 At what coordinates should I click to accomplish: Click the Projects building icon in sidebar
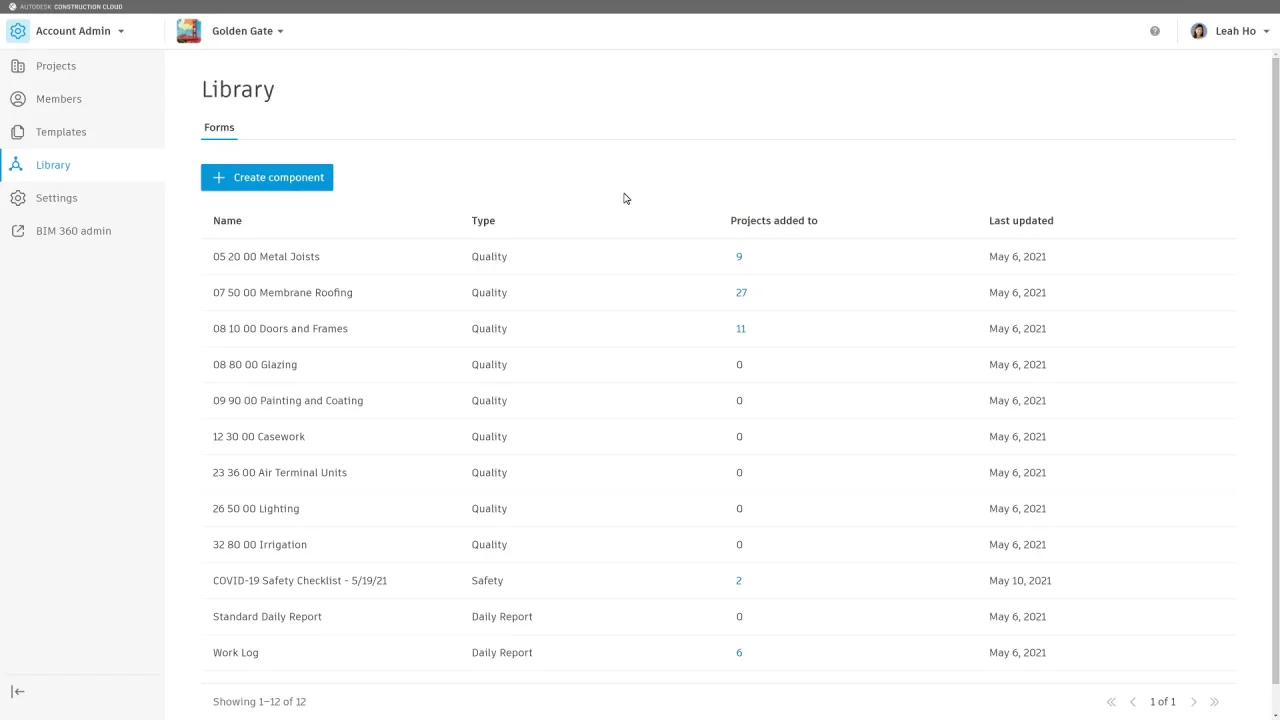pyautogui.click(x=18, y=66)
